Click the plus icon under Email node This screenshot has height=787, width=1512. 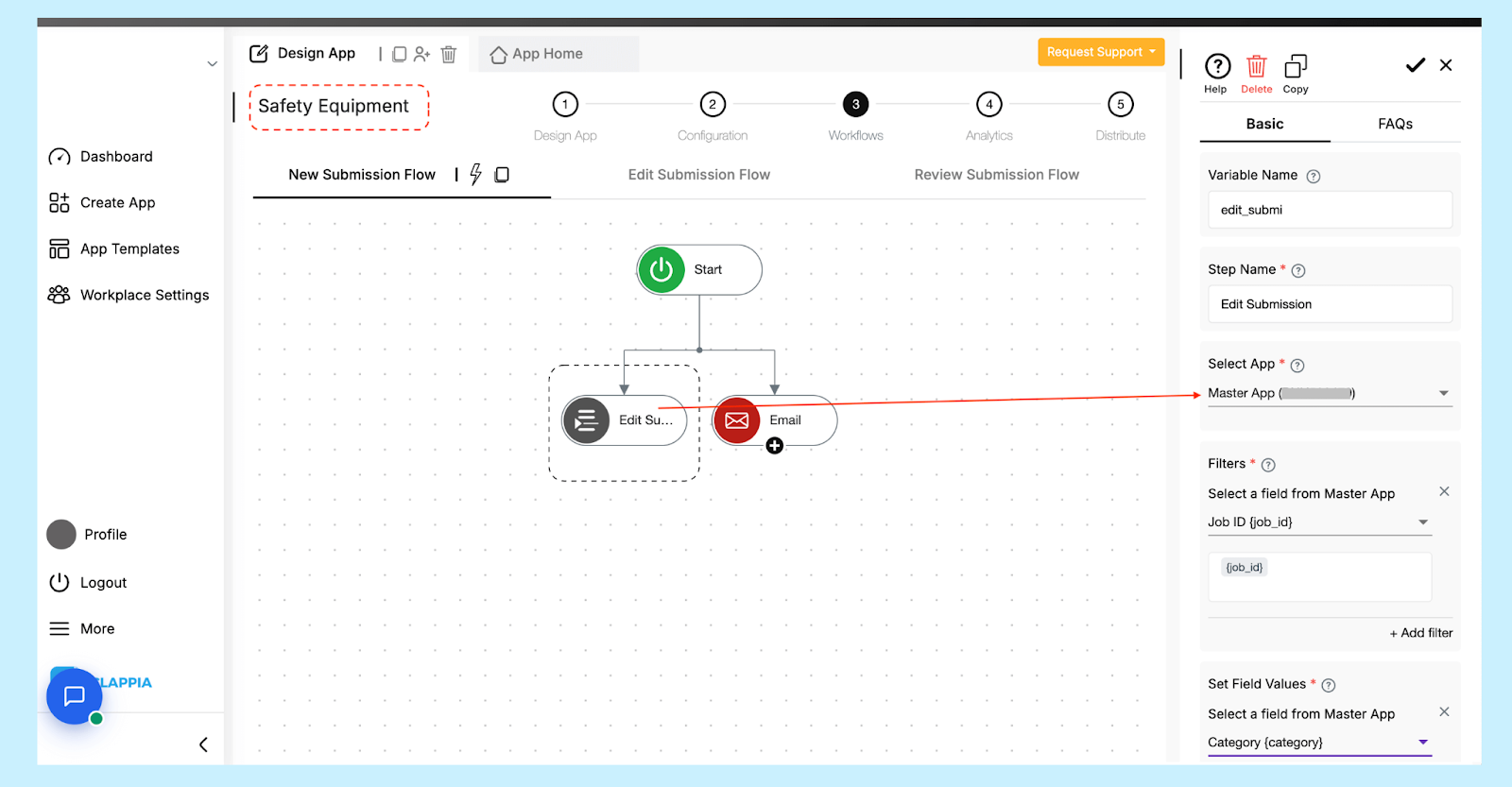(775, 446)
